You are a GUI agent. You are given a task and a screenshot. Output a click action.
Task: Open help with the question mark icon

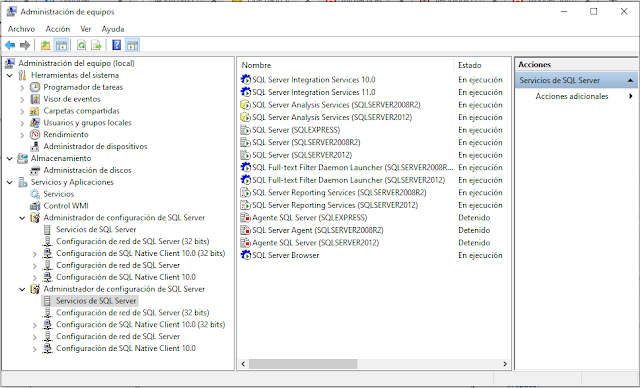click(117, 45)
